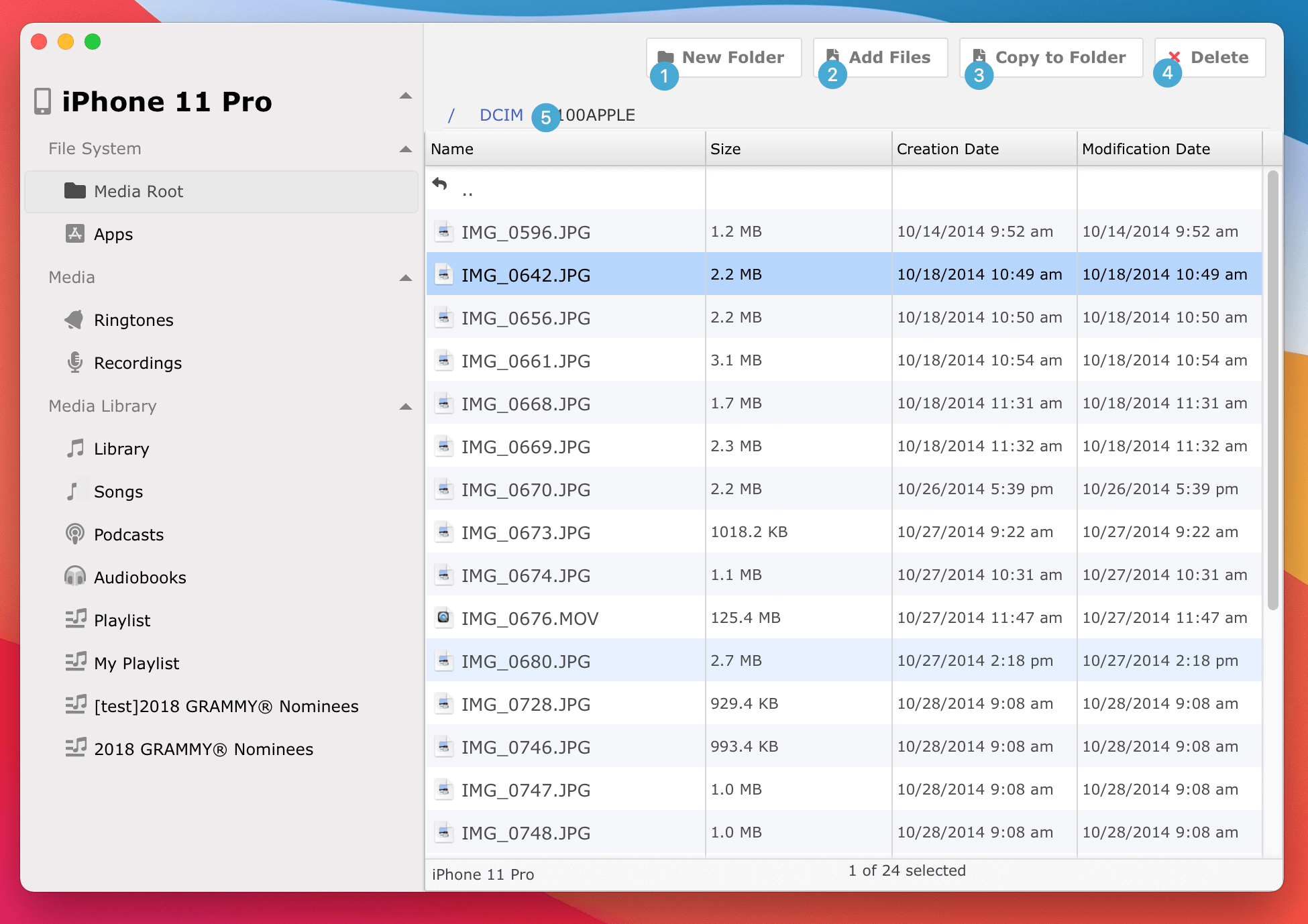Click the Apps icon in sidebar
The height and width of the screenshot is (924, 1308).
pyautogui.click(x=74, y=233)
